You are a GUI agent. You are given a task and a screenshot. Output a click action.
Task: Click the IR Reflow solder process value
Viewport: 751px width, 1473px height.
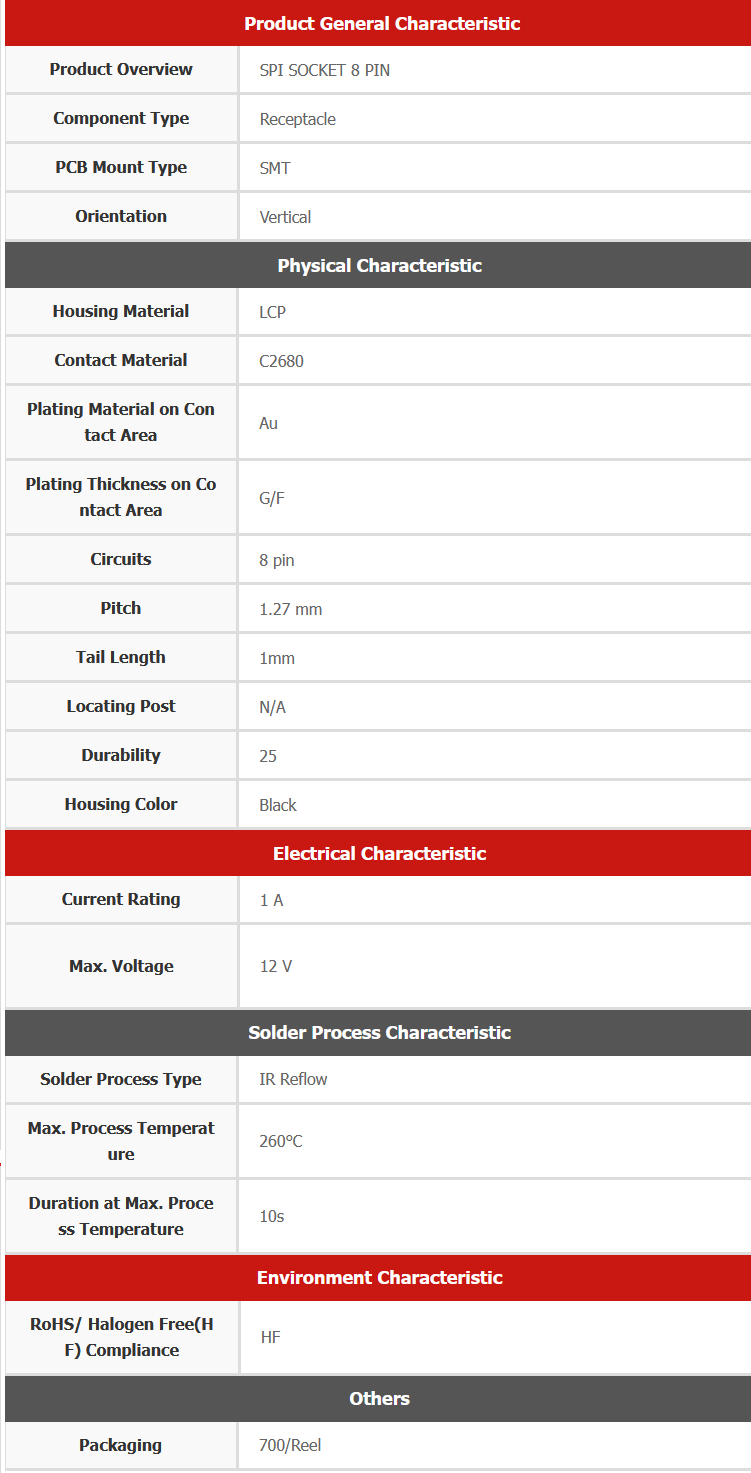[x=293, y=1079]
